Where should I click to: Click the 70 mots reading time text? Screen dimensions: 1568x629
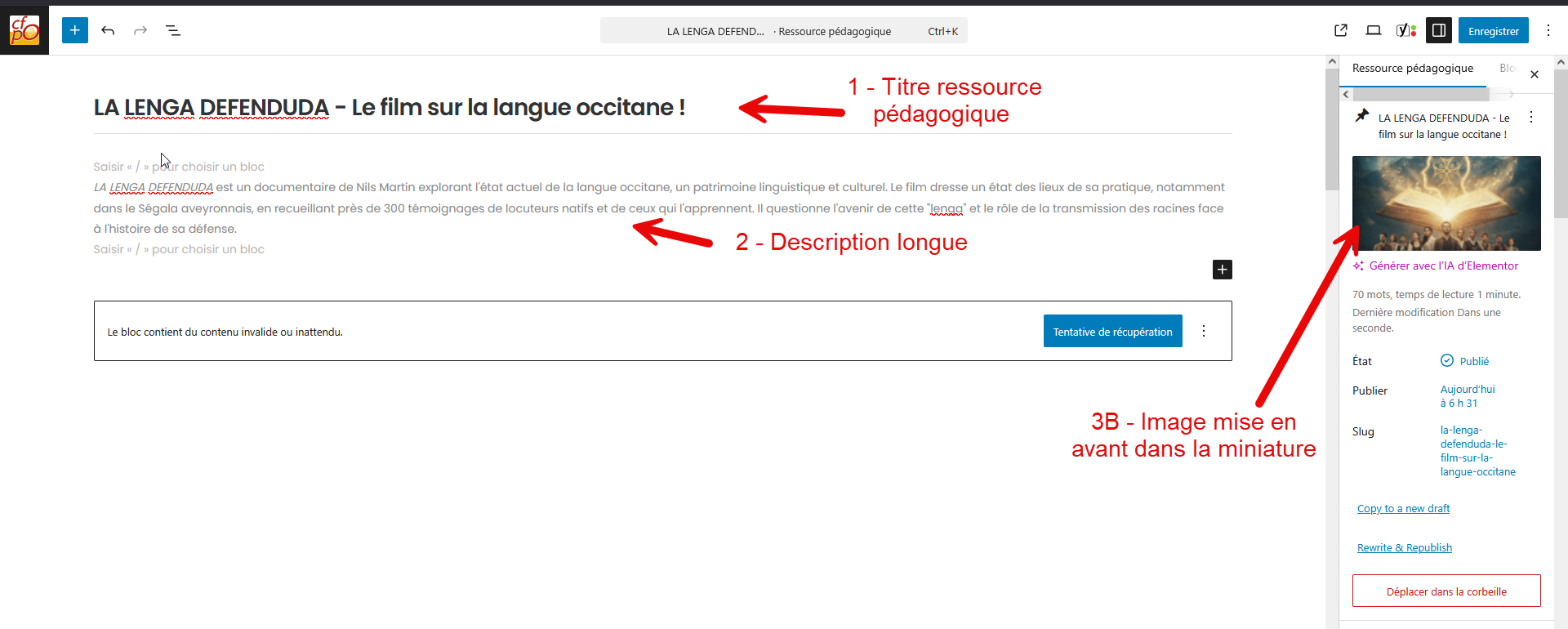click(1437, 295)
